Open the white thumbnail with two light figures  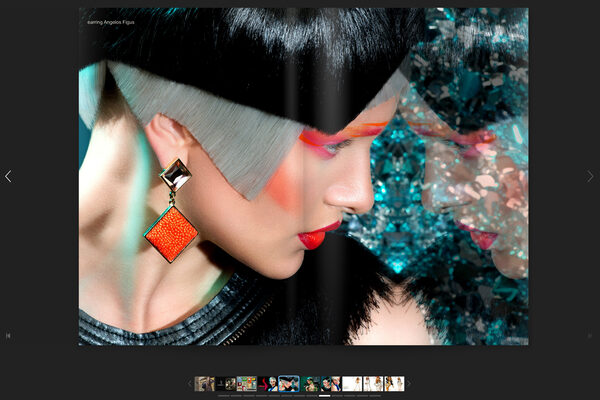373,384
